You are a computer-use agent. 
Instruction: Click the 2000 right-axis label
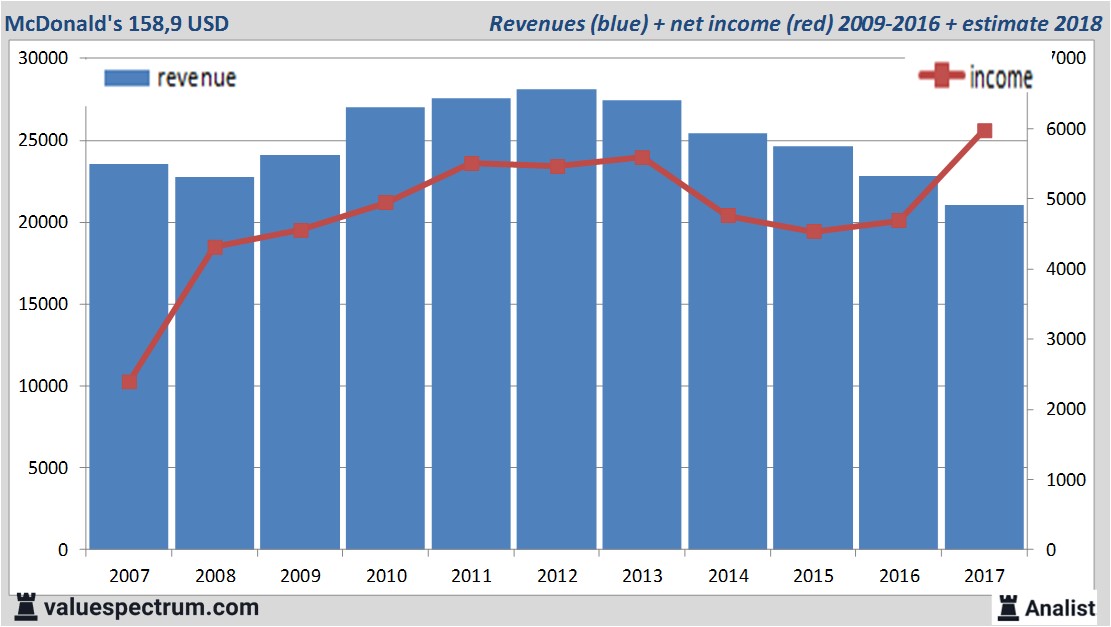(x=1066, y=409)
